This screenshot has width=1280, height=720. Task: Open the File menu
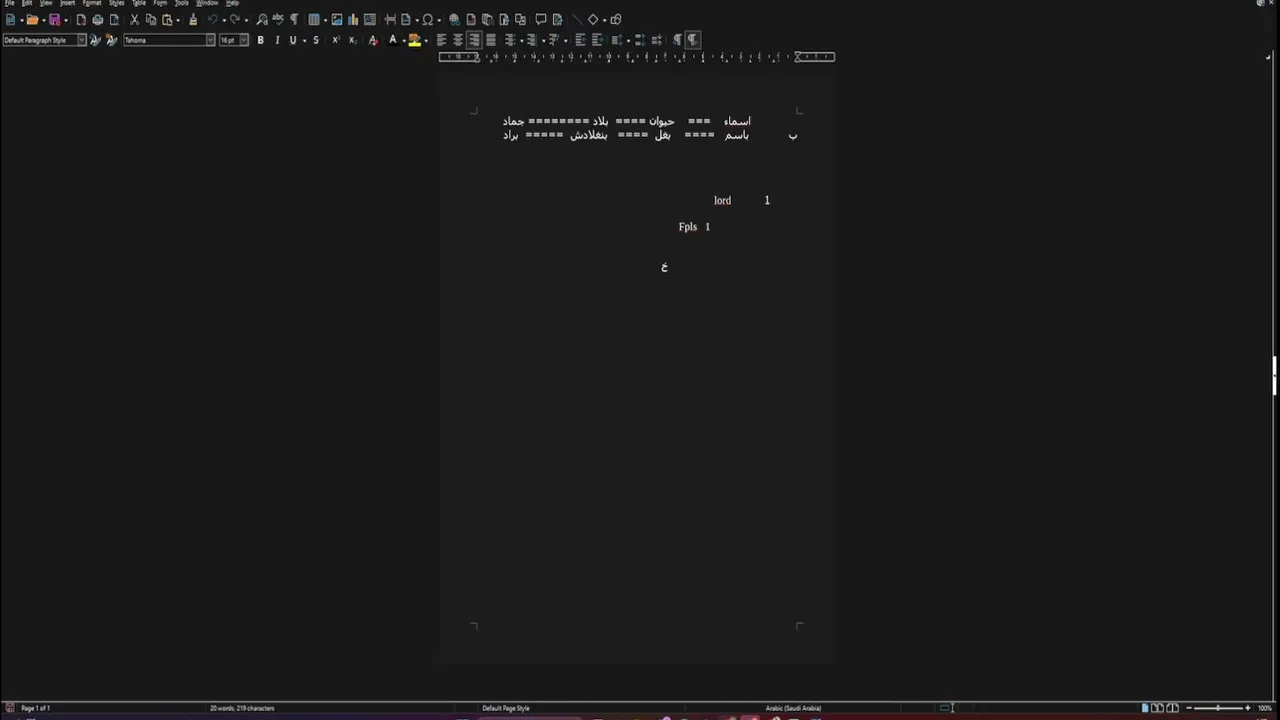(x=9, y=3)
